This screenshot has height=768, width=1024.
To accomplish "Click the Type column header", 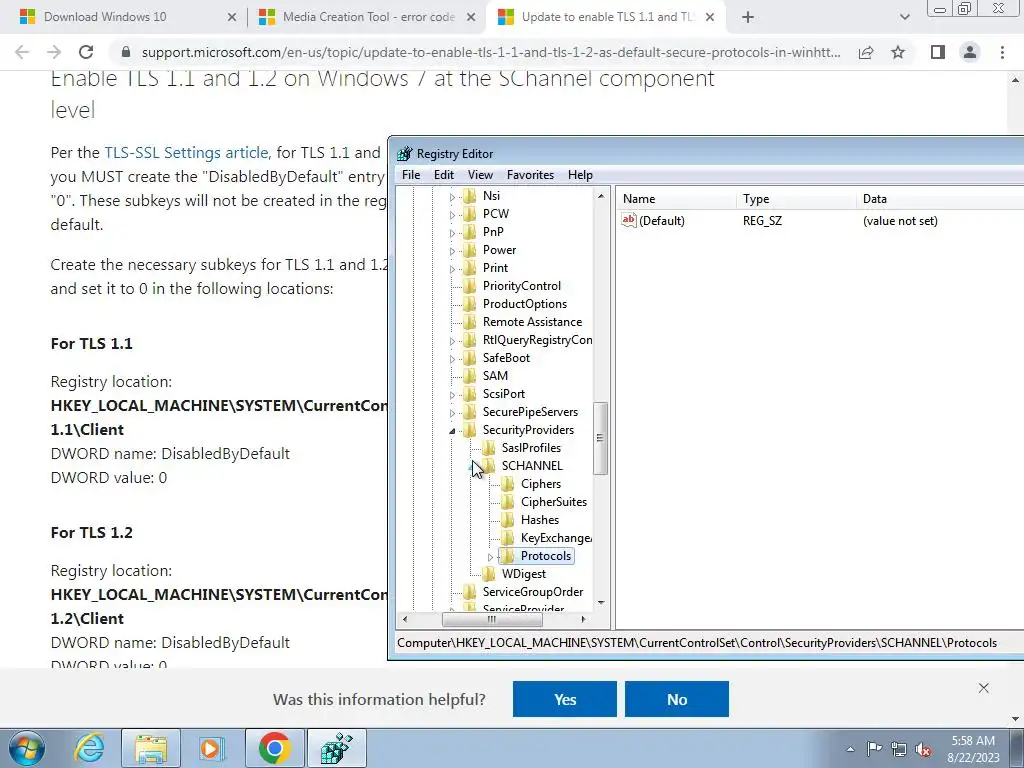I will pos(796,199).
